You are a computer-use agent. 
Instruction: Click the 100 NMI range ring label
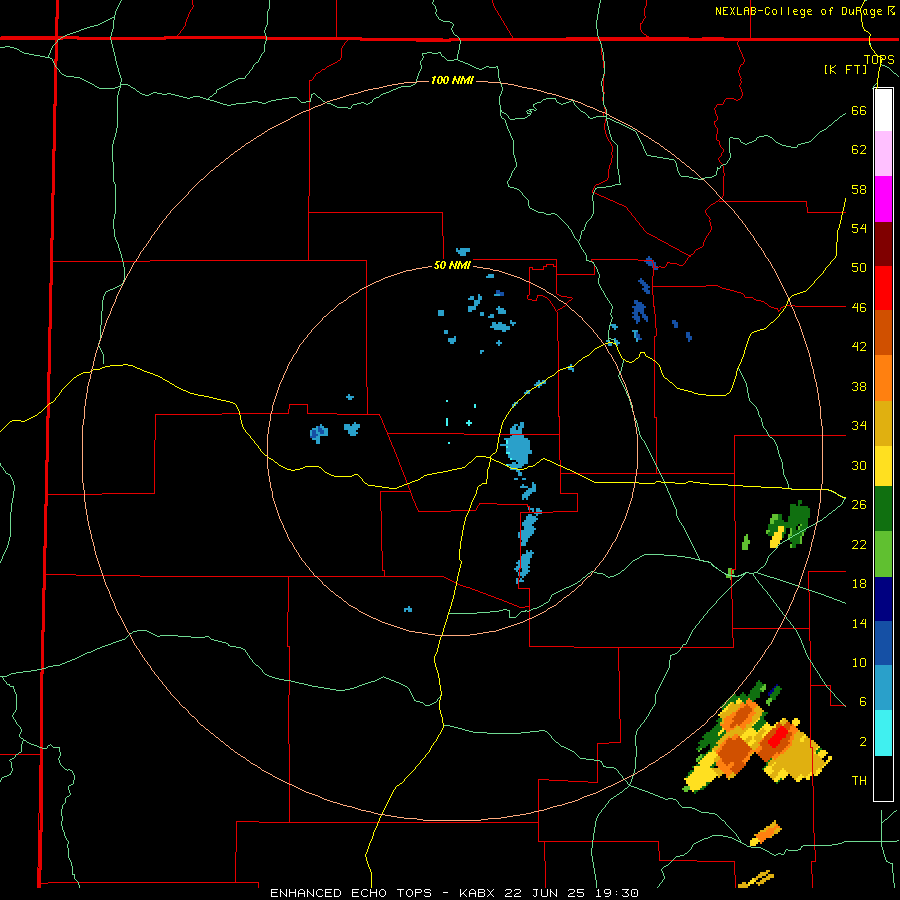point(452,80)
